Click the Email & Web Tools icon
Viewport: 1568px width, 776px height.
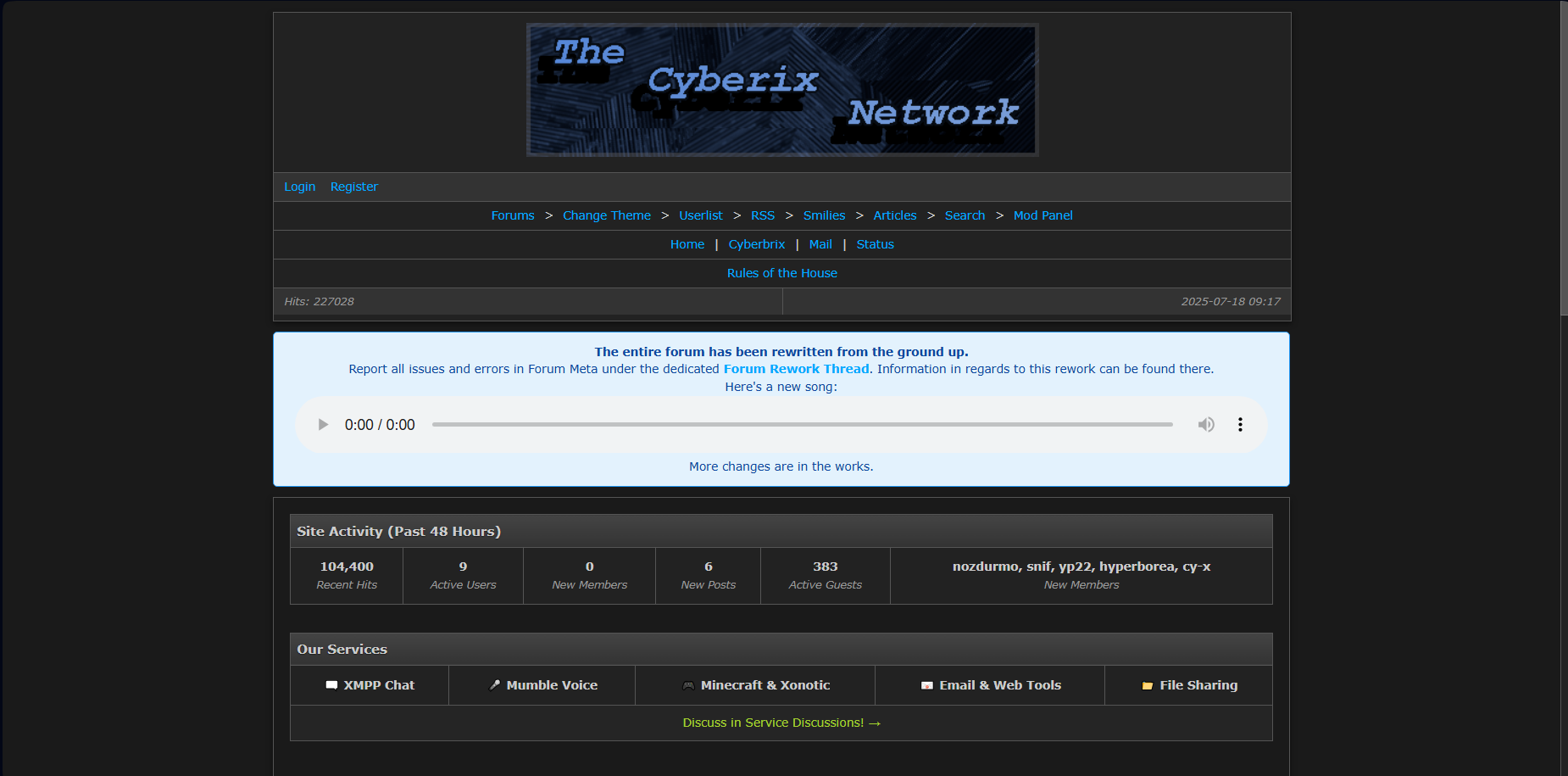click(x=927, y=685)
